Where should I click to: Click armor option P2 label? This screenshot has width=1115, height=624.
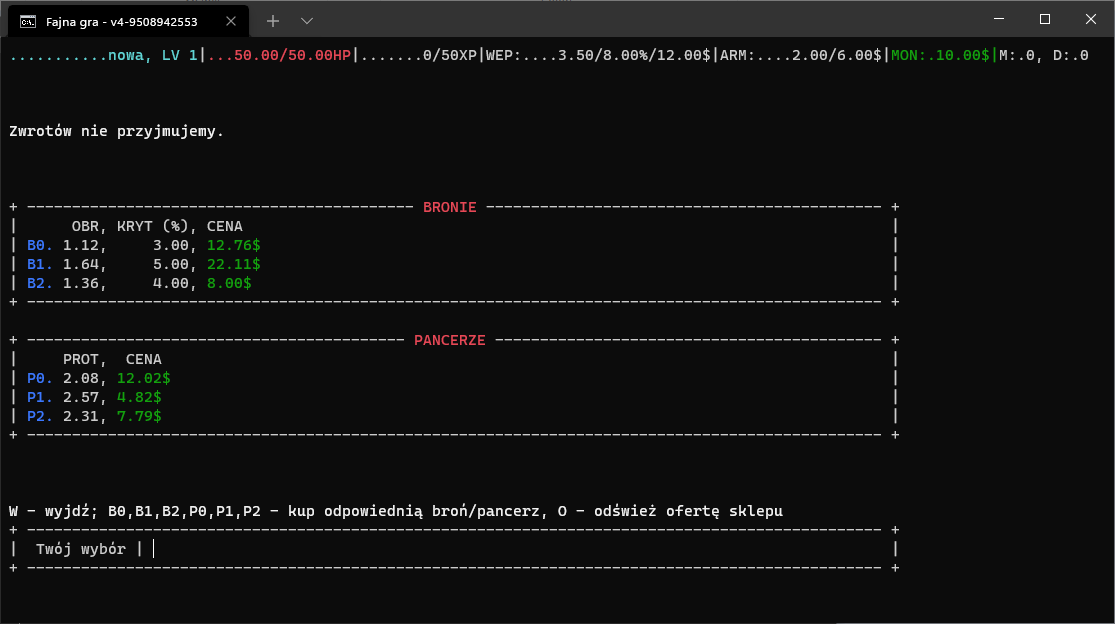(40, 416)
